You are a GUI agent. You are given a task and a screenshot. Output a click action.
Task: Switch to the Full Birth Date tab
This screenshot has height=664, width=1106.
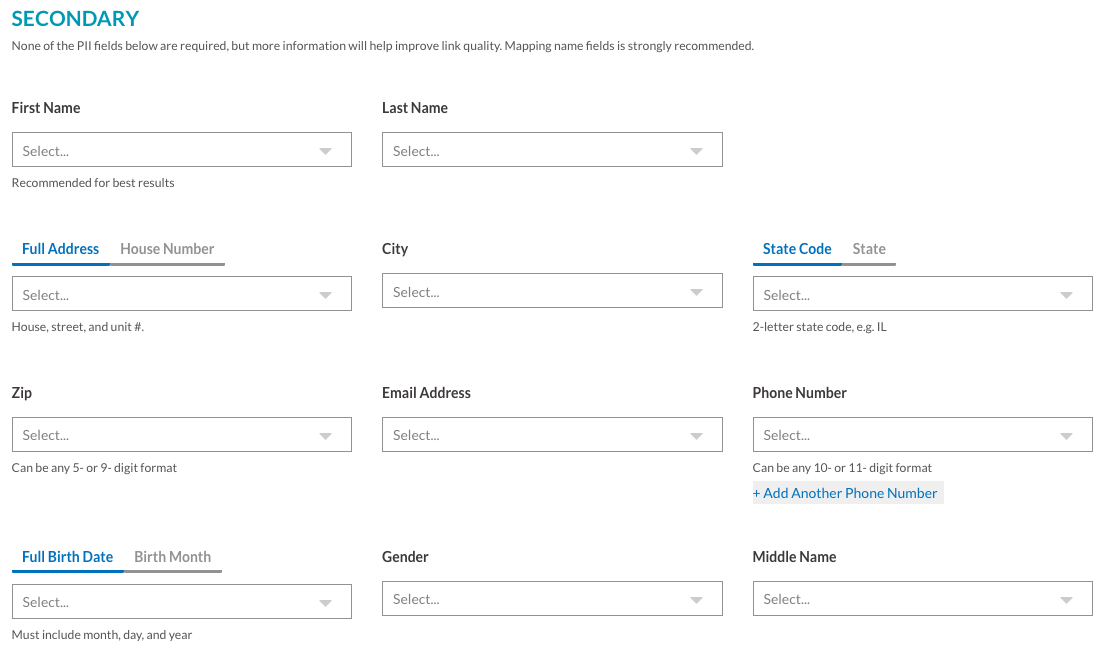point(68,557)
